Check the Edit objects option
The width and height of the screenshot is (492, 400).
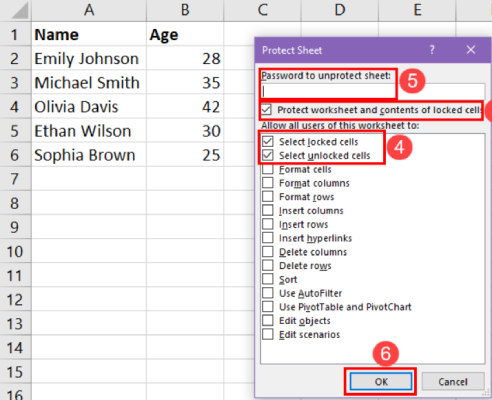click(268, 321)
